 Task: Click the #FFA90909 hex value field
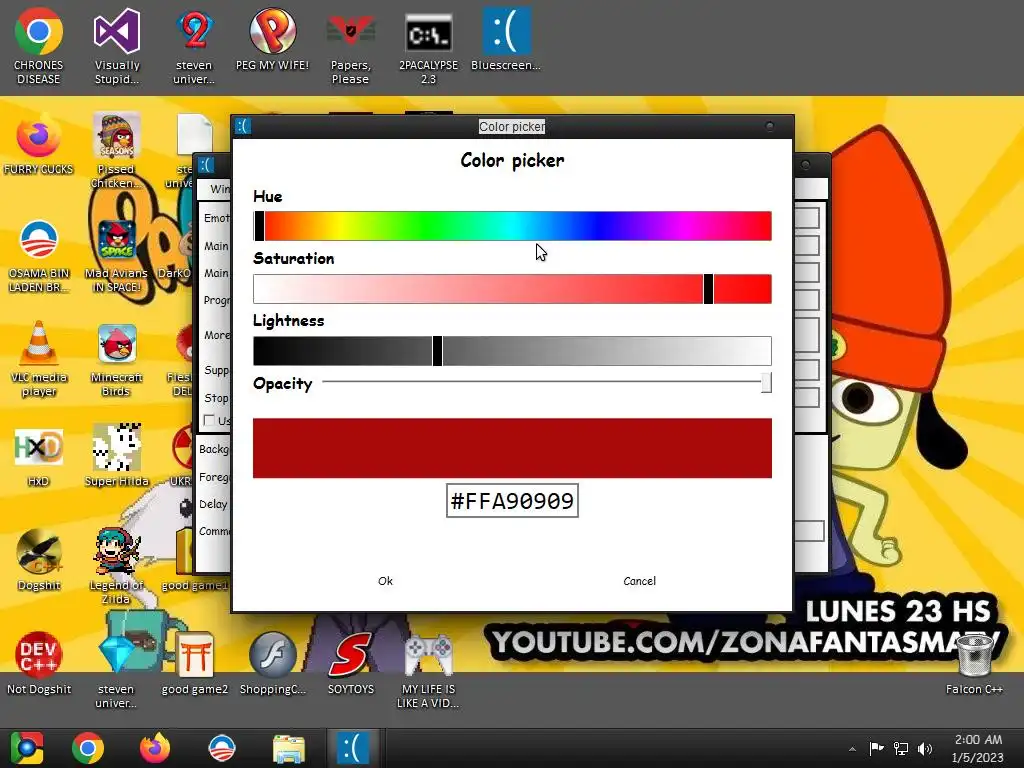point(513,501)
